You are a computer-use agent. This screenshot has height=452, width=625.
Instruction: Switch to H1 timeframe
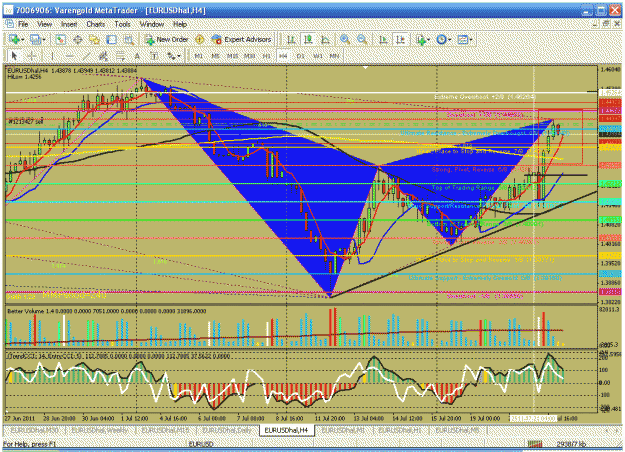pos(266,56)
